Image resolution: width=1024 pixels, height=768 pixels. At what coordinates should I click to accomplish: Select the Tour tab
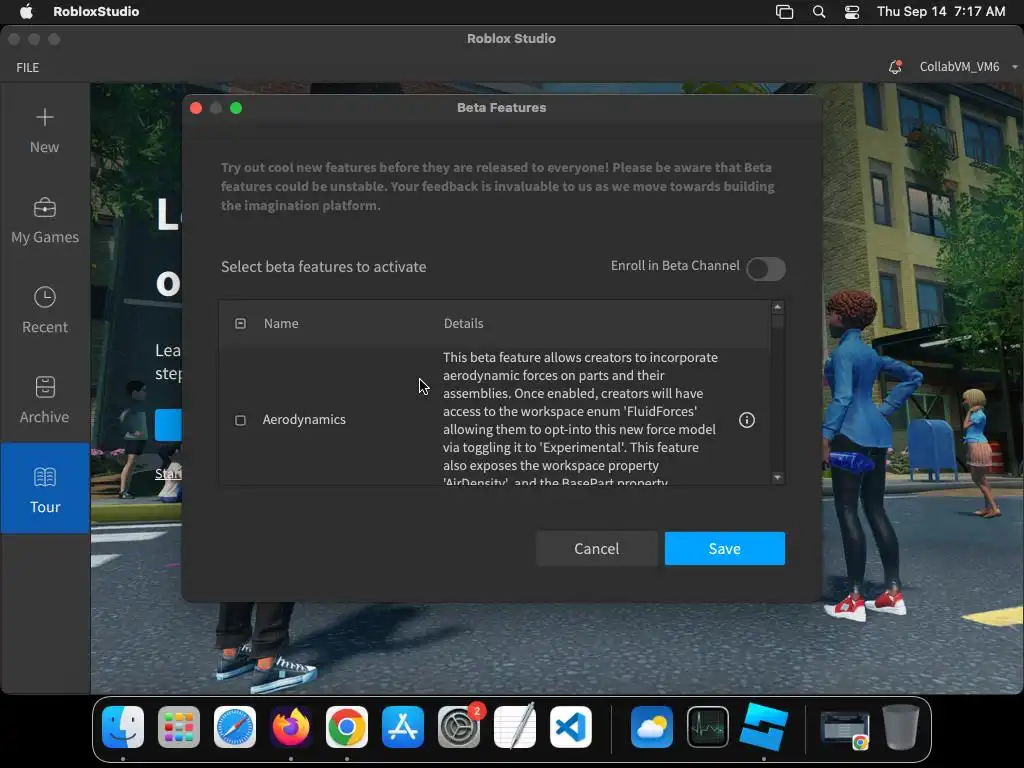coord(44,488)
